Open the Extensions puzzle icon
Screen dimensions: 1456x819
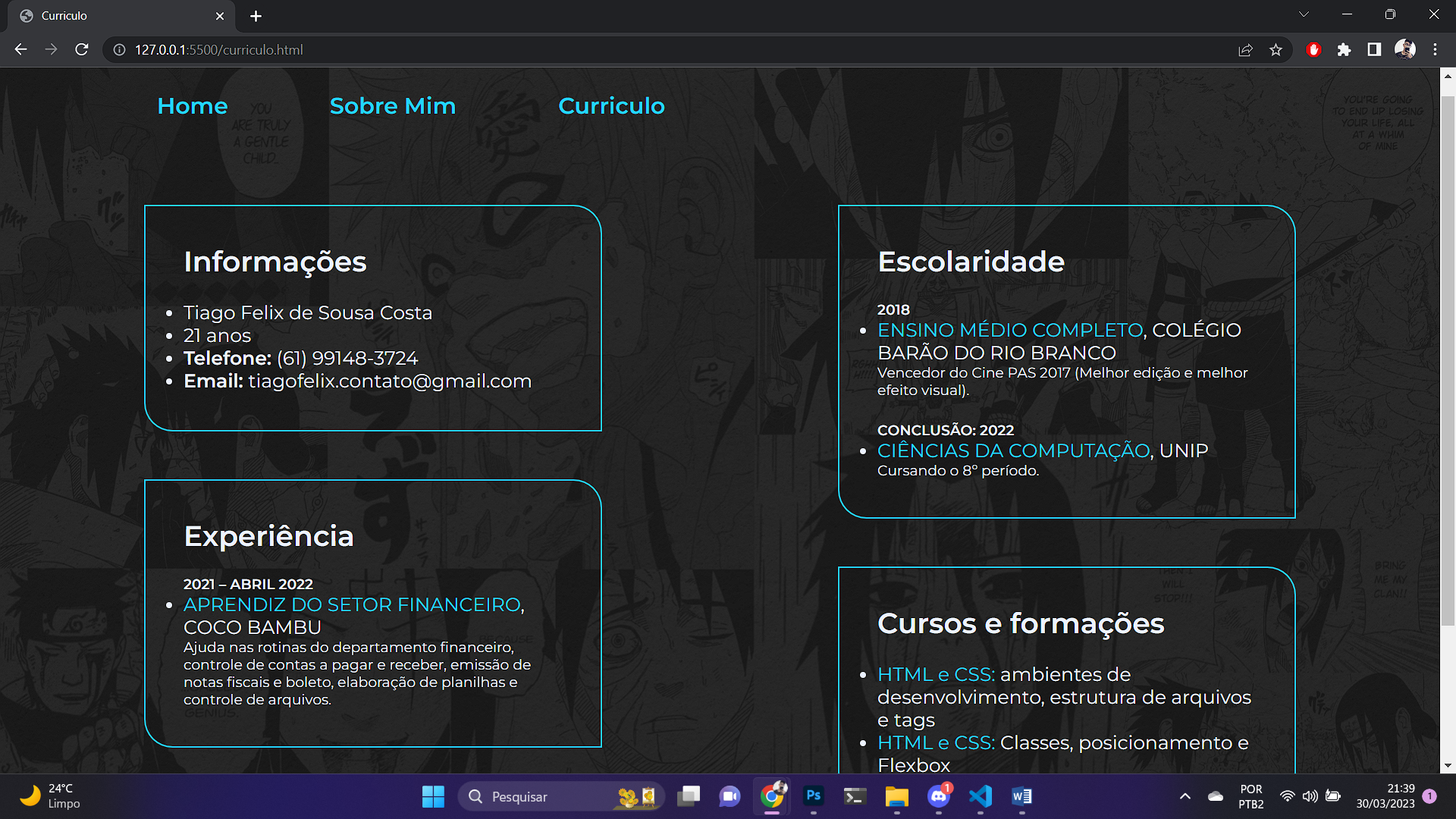[x=1344, y=50]
